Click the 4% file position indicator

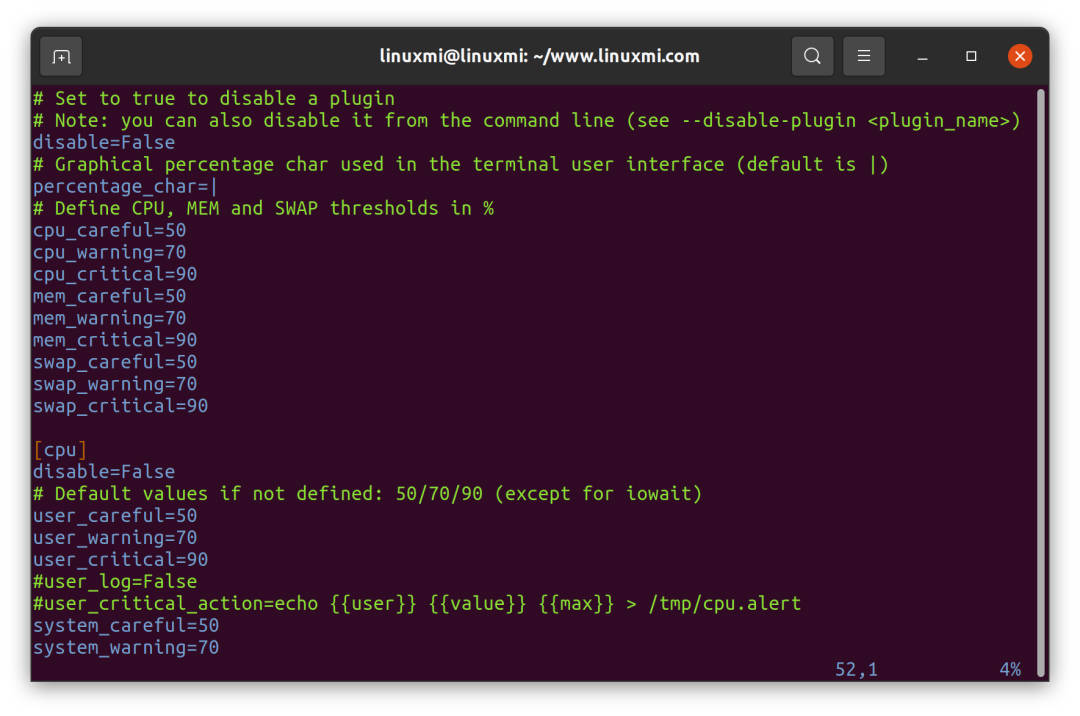point(1010,669)
